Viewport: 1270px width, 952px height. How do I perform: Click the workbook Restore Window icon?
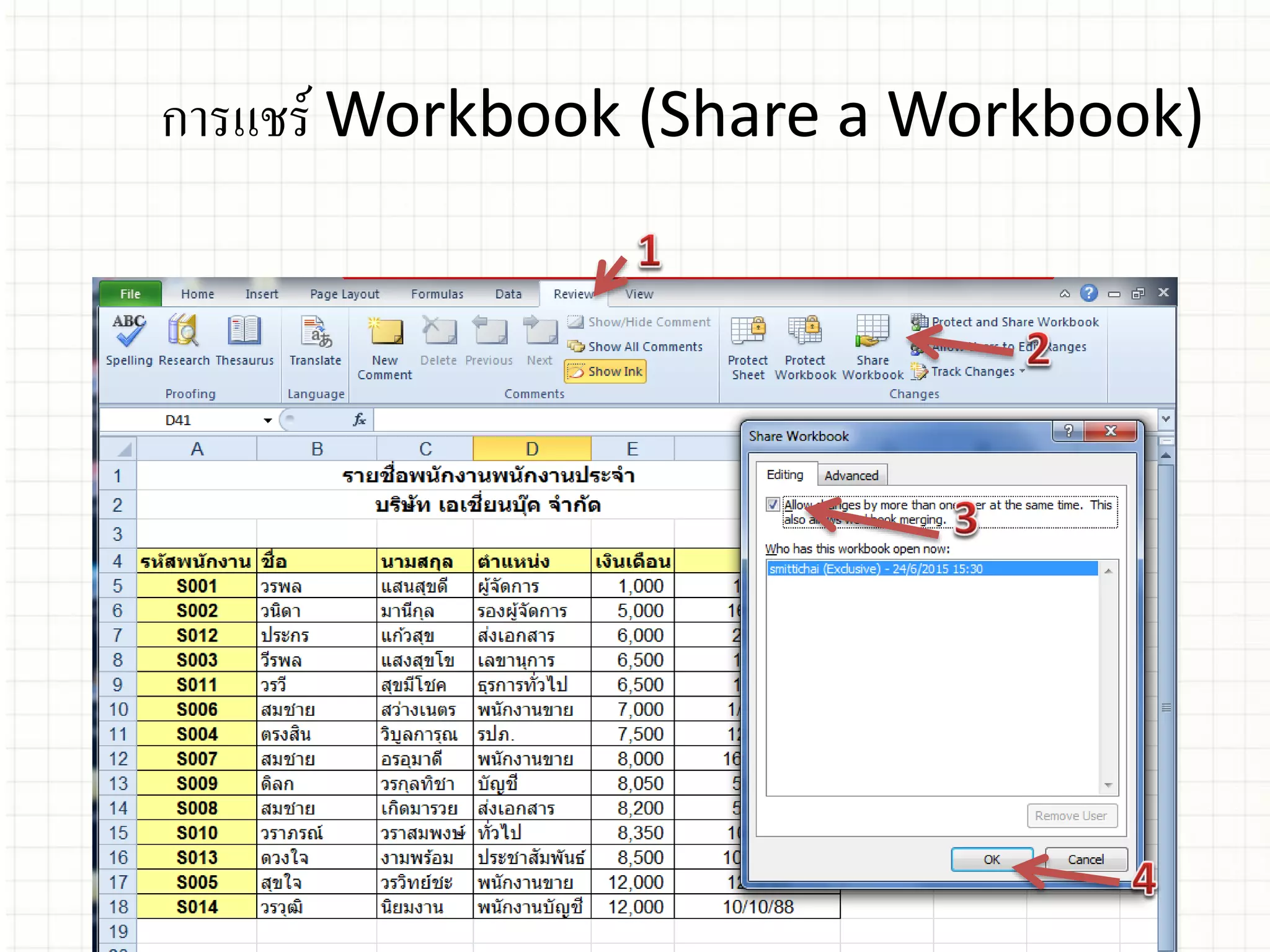click(x=1139, y=293)
